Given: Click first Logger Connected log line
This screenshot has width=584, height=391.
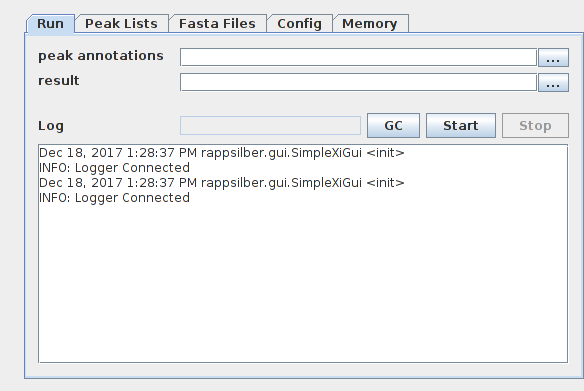Looking at the screenshot, I should pyautogui.click(x=114, y=168).
